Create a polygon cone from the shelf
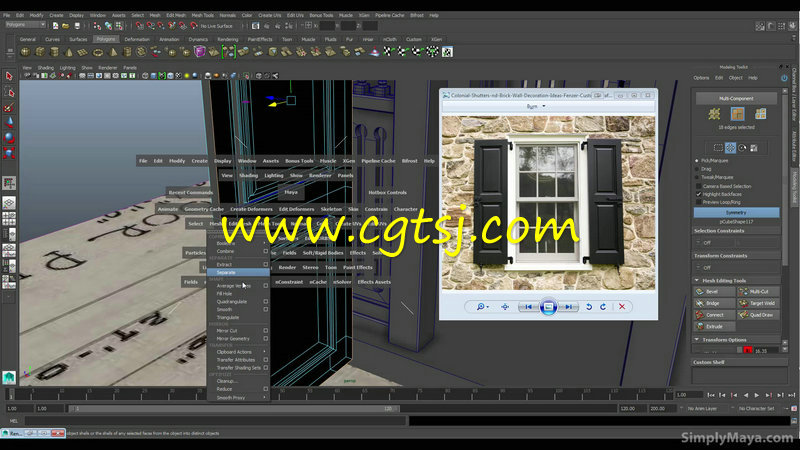This screenshot has width=800, height=450. point(69,52)
